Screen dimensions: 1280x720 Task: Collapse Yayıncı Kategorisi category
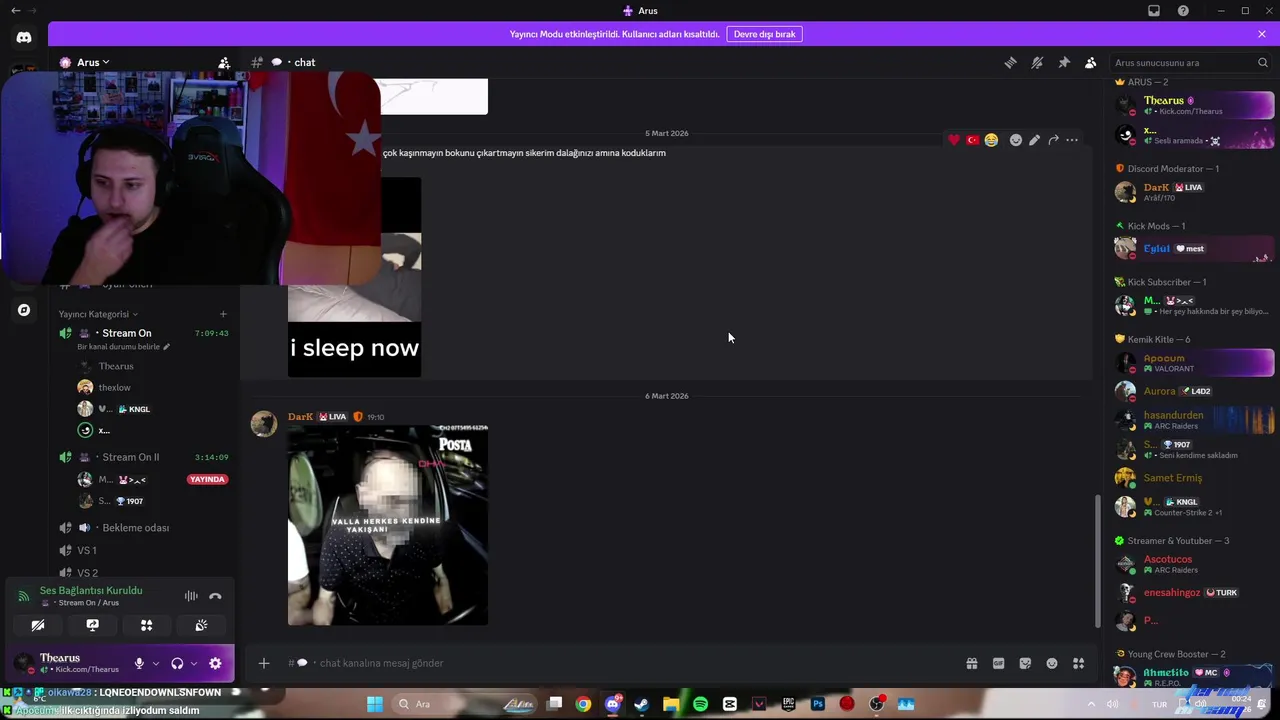(98, 314)
